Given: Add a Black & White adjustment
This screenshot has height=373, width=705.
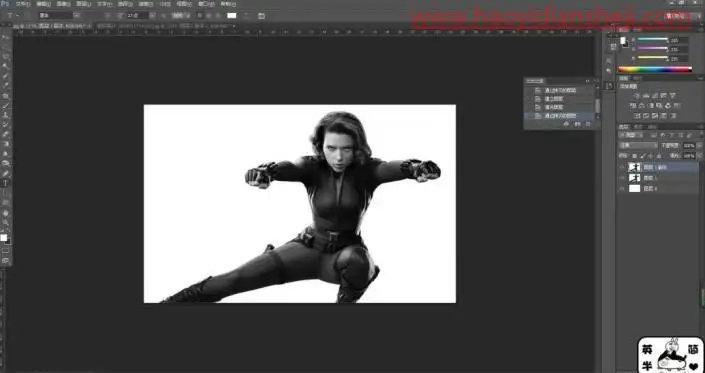Looking at the screenshot, I should [651, 106].
